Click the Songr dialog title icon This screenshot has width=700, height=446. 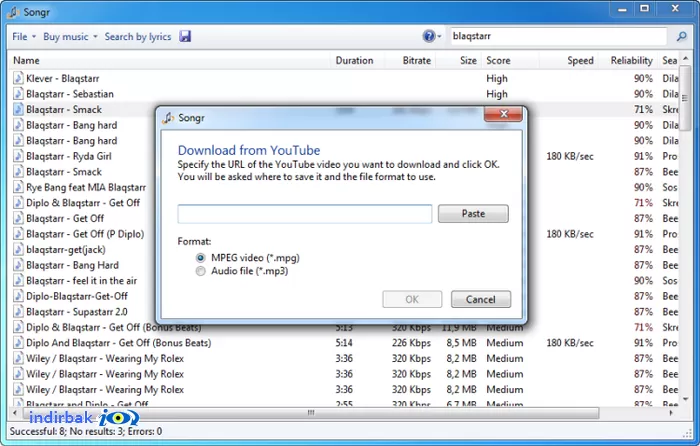point(168,118)
